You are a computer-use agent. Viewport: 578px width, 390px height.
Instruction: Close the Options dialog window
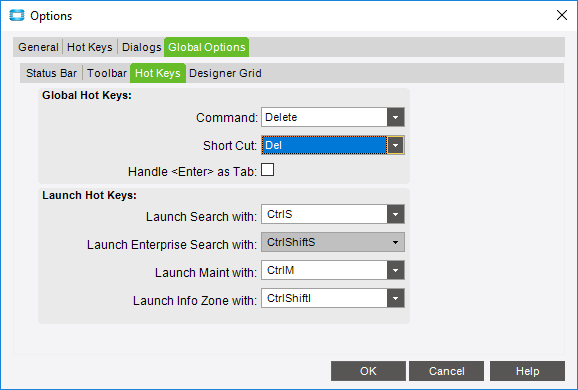click(x=562, y=15)
